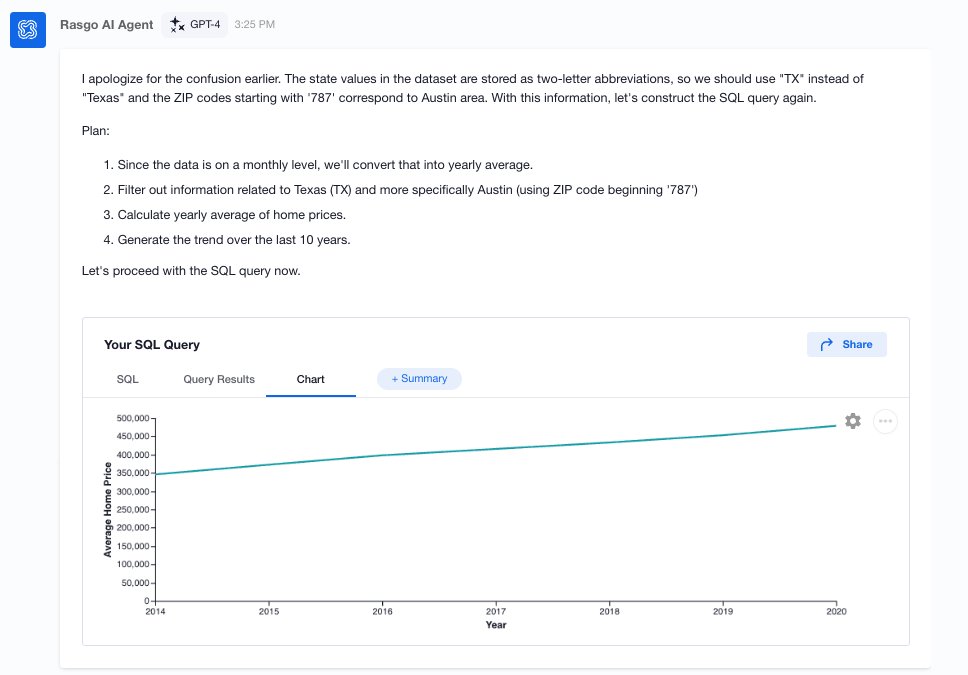Click the + Summary button
This screenshot has height=675, width=968.
click(x=419, y=379)
